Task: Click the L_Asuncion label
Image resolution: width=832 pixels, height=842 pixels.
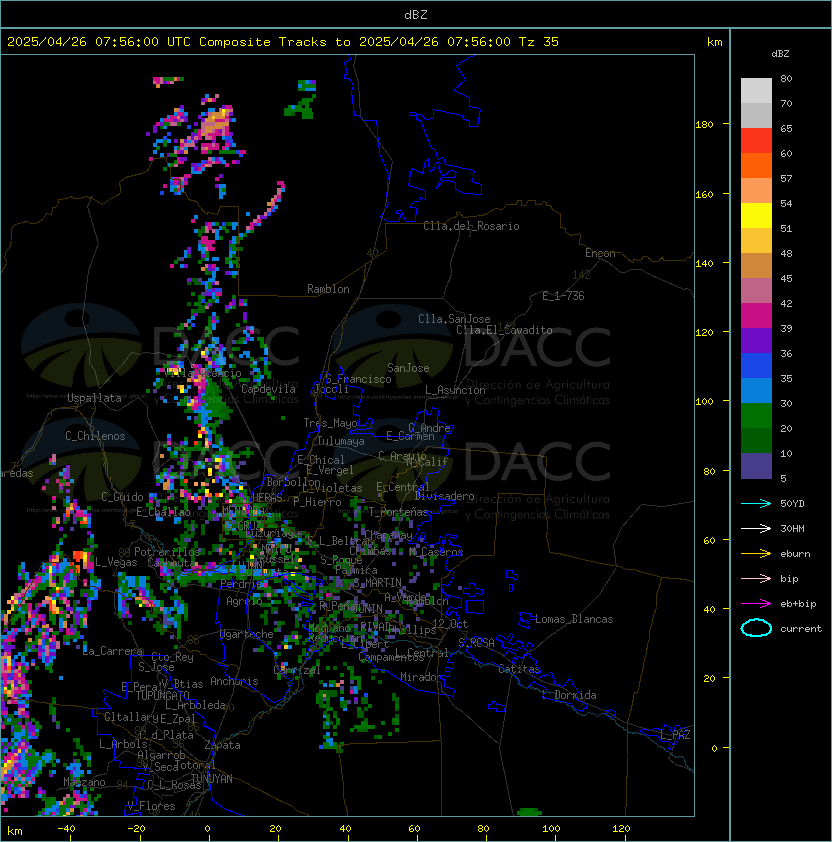Action: 455,390
